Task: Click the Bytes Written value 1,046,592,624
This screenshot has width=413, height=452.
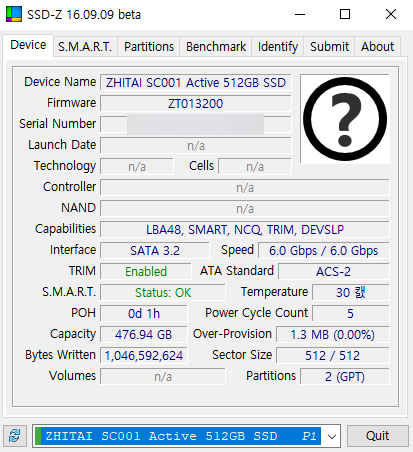Action: click(144, 356)
